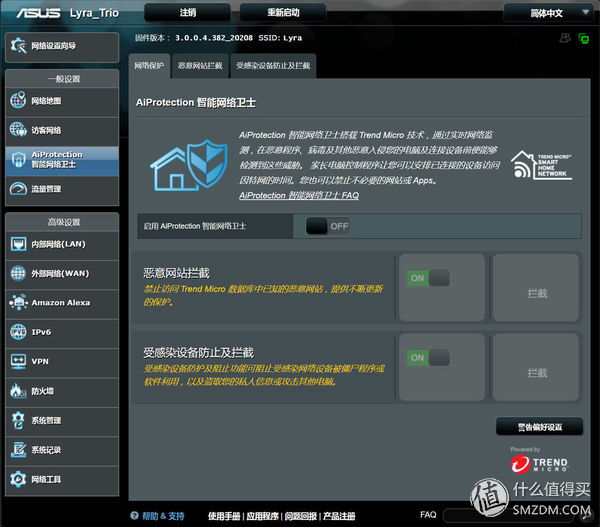Image resolution: width=600 pixels, height=527 pixels.
Task: Open the network setup wizard icon
Action: click(x=18, y=46)
